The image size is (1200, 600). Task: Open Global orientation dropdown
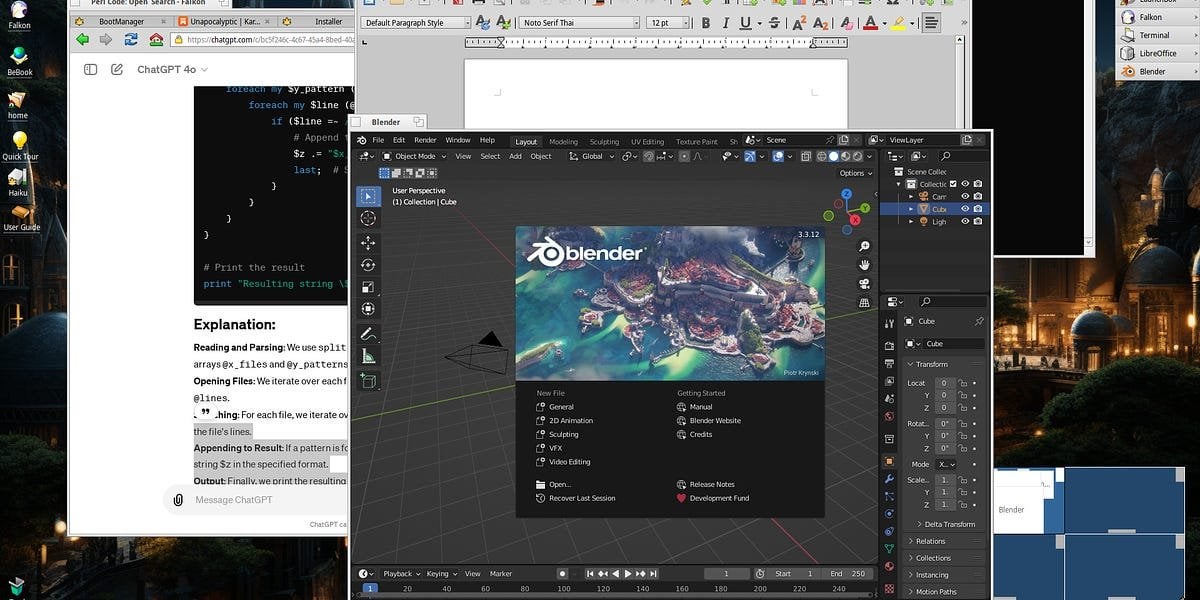tap(592, 156)
